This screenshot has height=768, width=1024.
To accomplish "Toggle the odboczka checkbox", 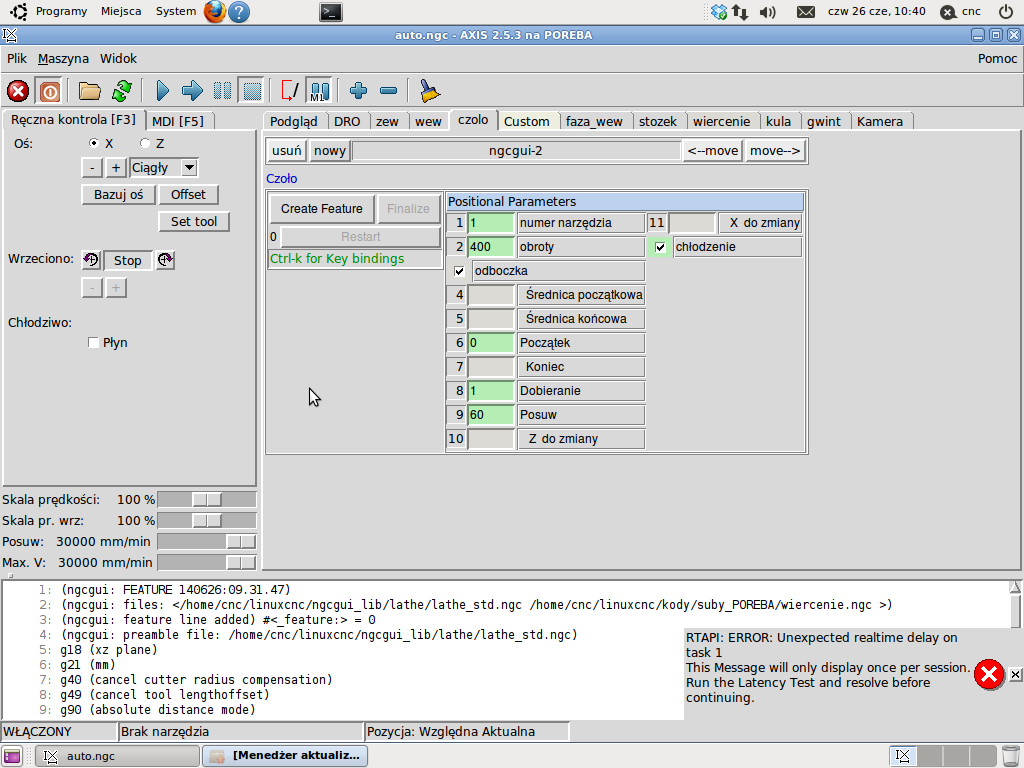I will pyautogui.click(x=459, y=271).
